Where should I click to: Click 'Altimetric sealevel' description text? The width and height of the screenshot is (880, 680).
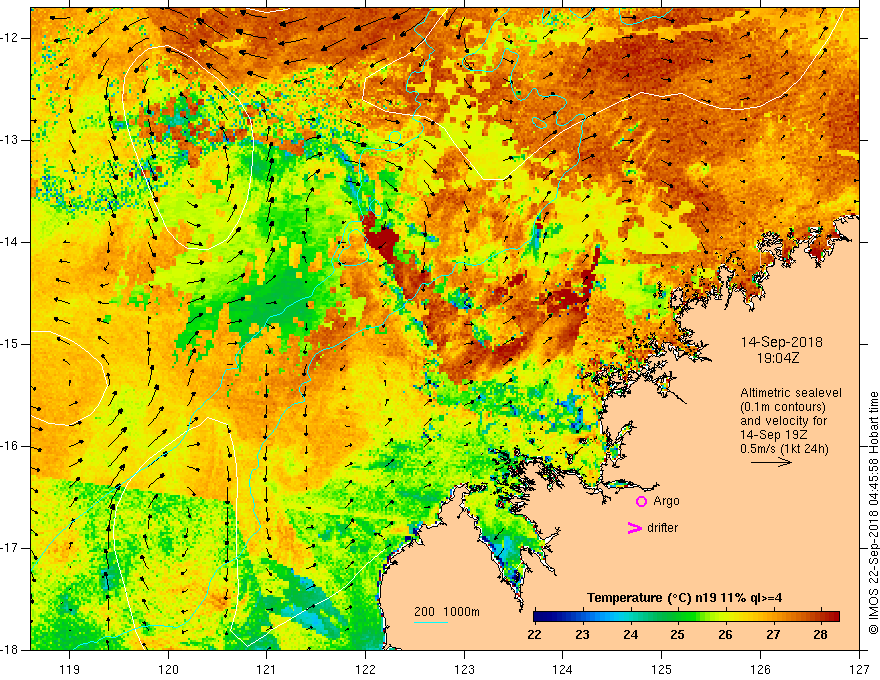[x=791, y=393]
